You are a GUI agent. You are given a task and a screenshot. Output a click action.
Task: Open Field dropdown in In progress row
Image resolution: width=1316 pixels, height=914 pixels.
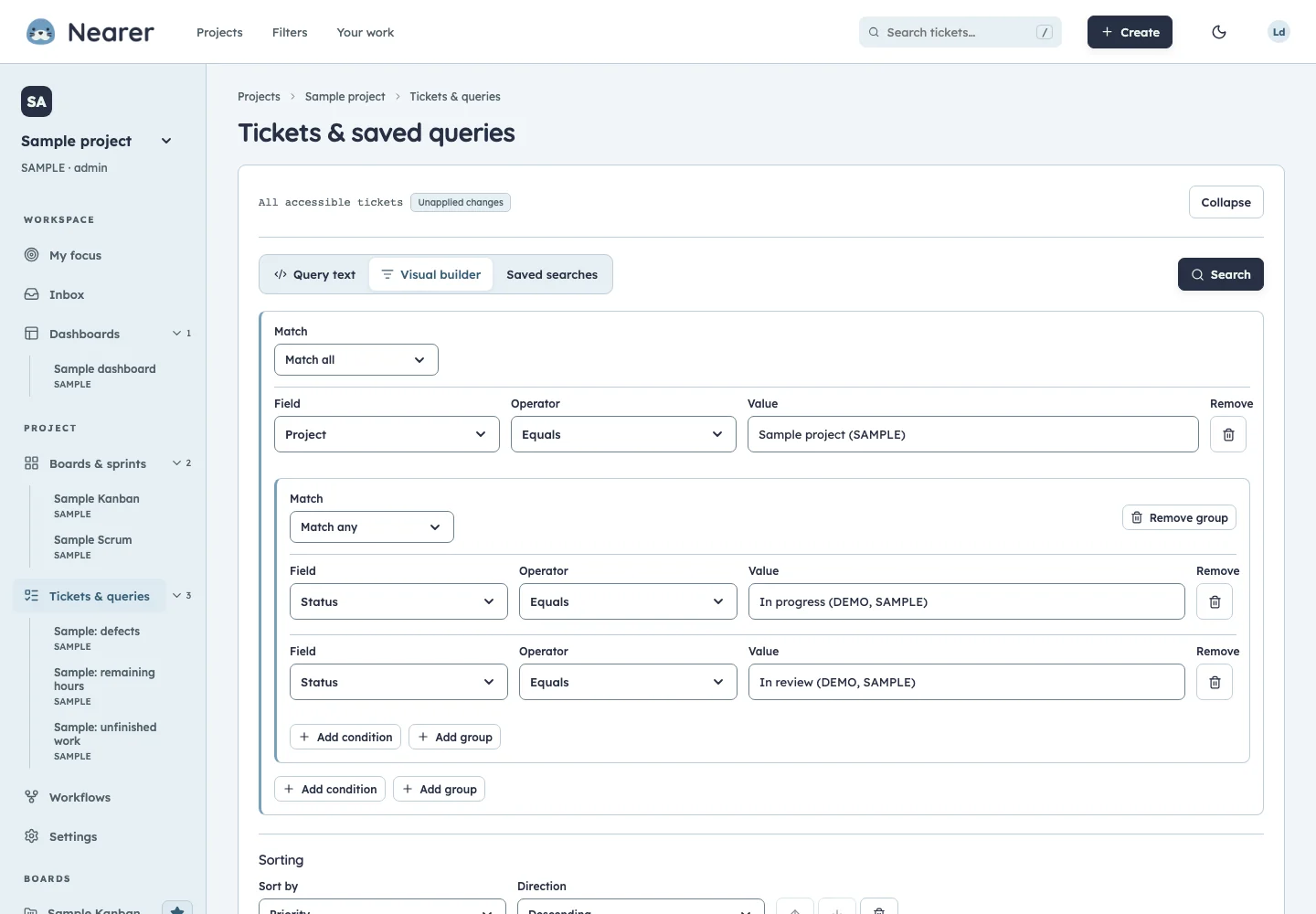point(398,601)
